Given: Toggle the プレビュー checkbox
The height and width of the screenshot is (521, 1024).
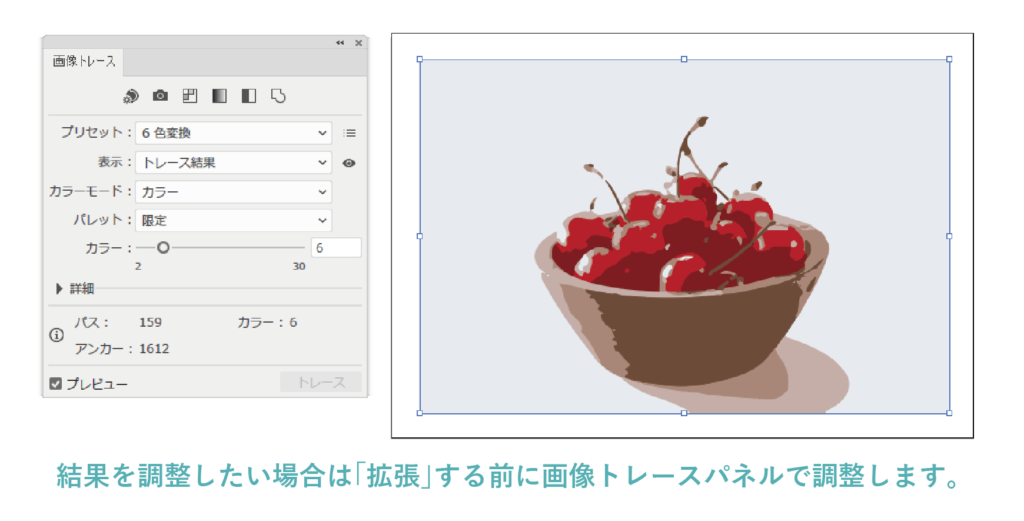Looking at the screenshot, I should [56, 384].
